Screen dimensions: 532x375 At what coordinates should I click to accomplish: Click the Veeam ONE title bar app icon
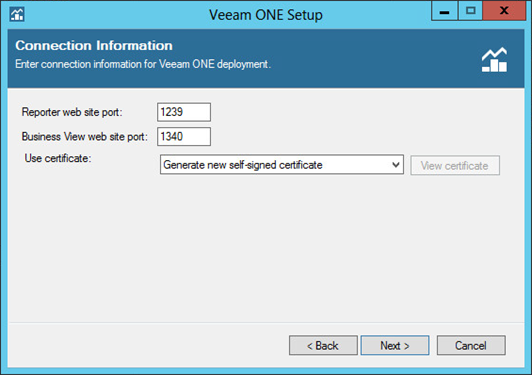pyautogui.click(x=17, y=14)
